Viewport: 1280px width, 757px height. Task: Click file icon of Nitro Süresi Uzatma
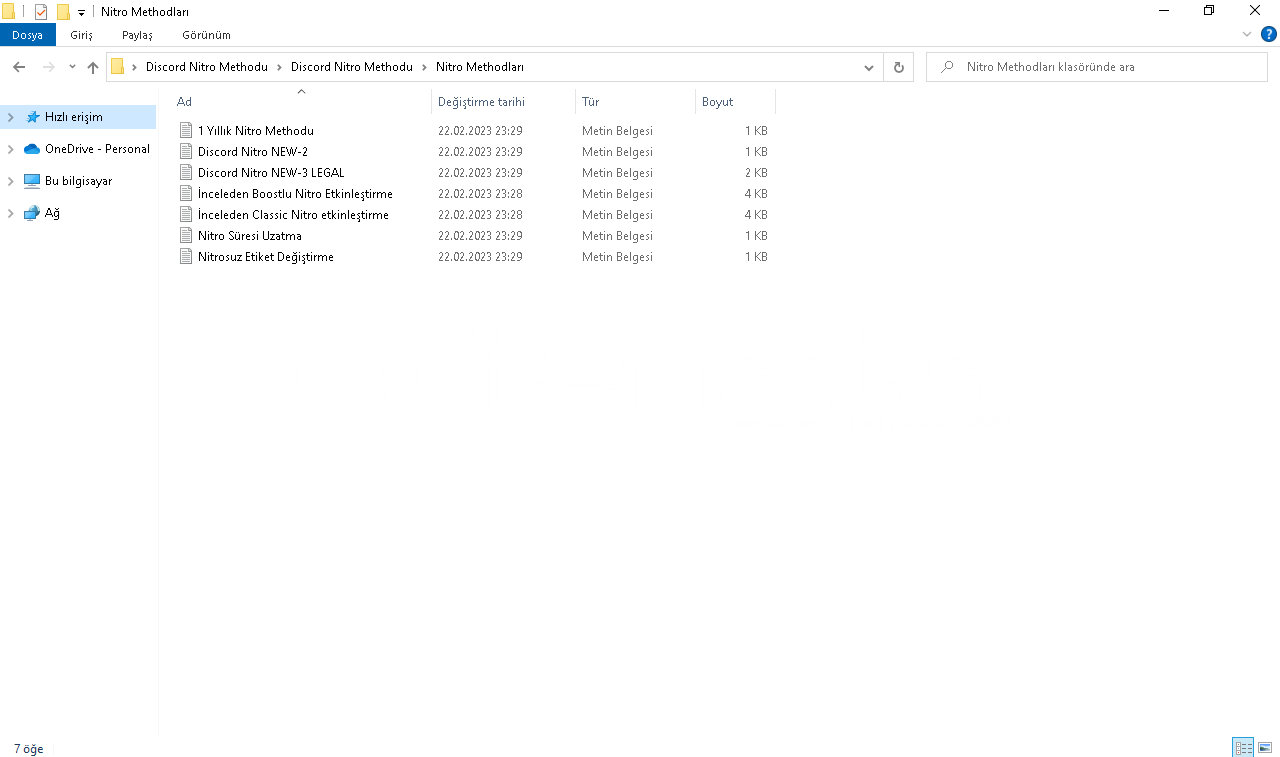pyautogui.click(x=186, y=236)
